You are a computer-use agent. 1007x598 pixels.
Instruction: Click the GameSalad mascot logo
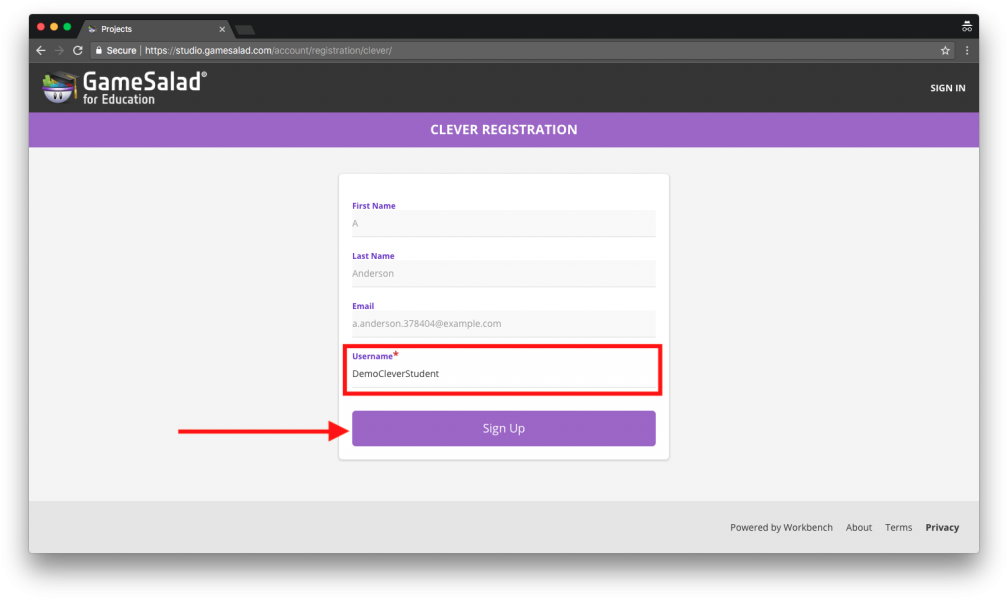click(59, 87)
